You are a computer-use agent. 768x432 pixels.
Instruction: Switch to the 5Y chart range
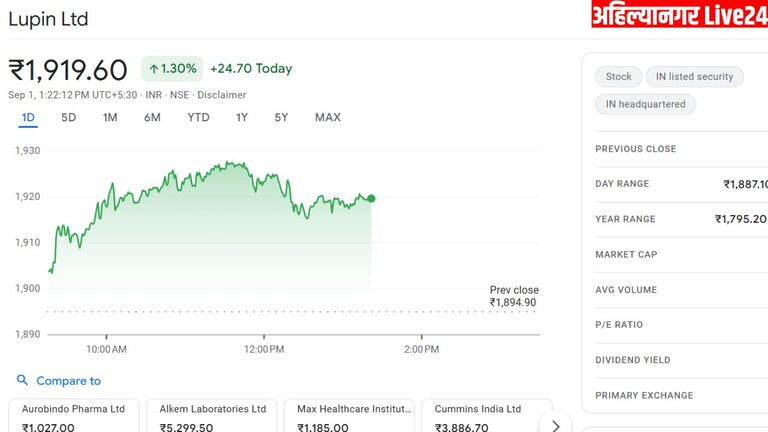[281, 117]
